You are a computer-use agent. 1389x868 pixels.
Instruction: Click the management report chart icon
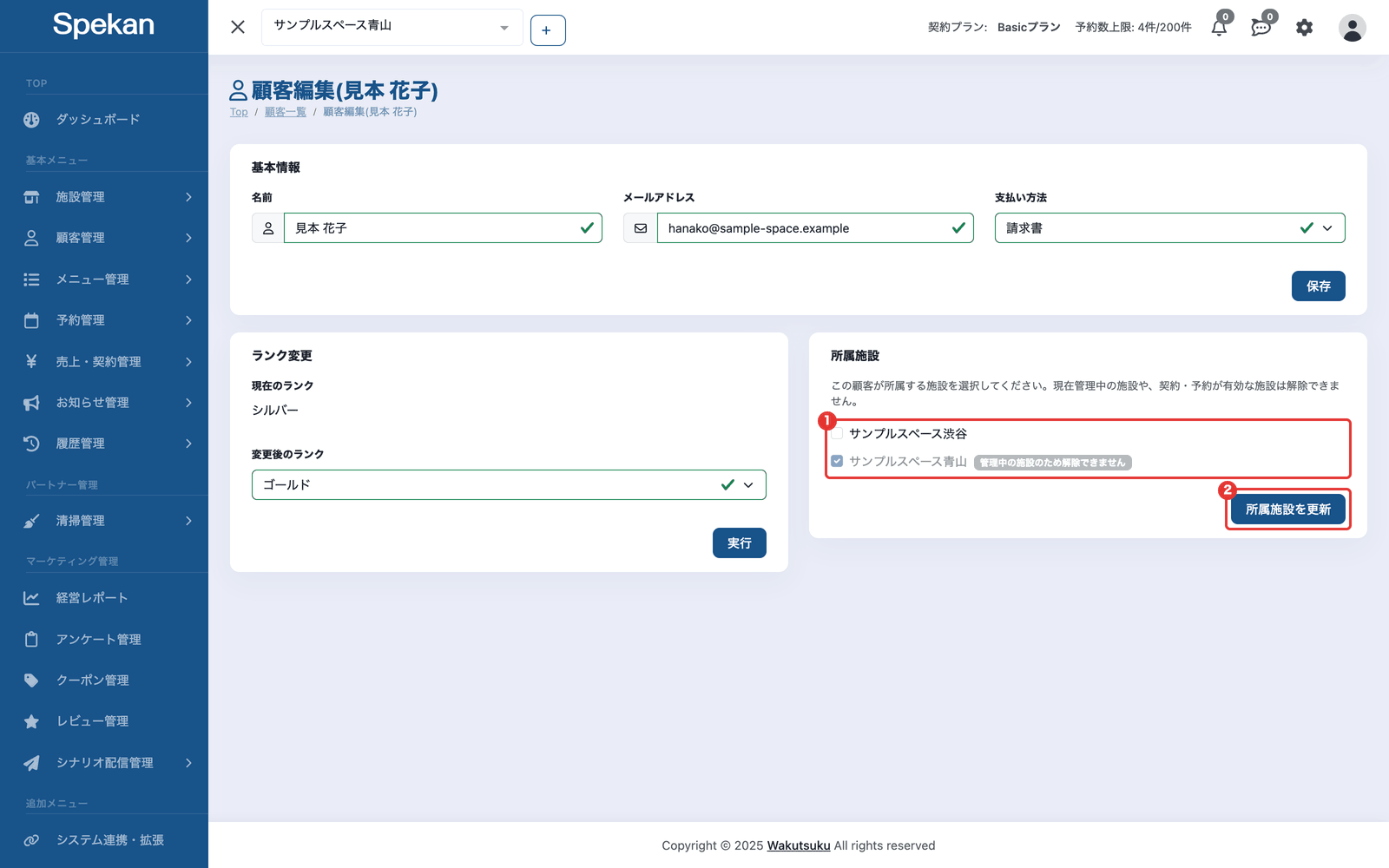(x=31, y=598)
